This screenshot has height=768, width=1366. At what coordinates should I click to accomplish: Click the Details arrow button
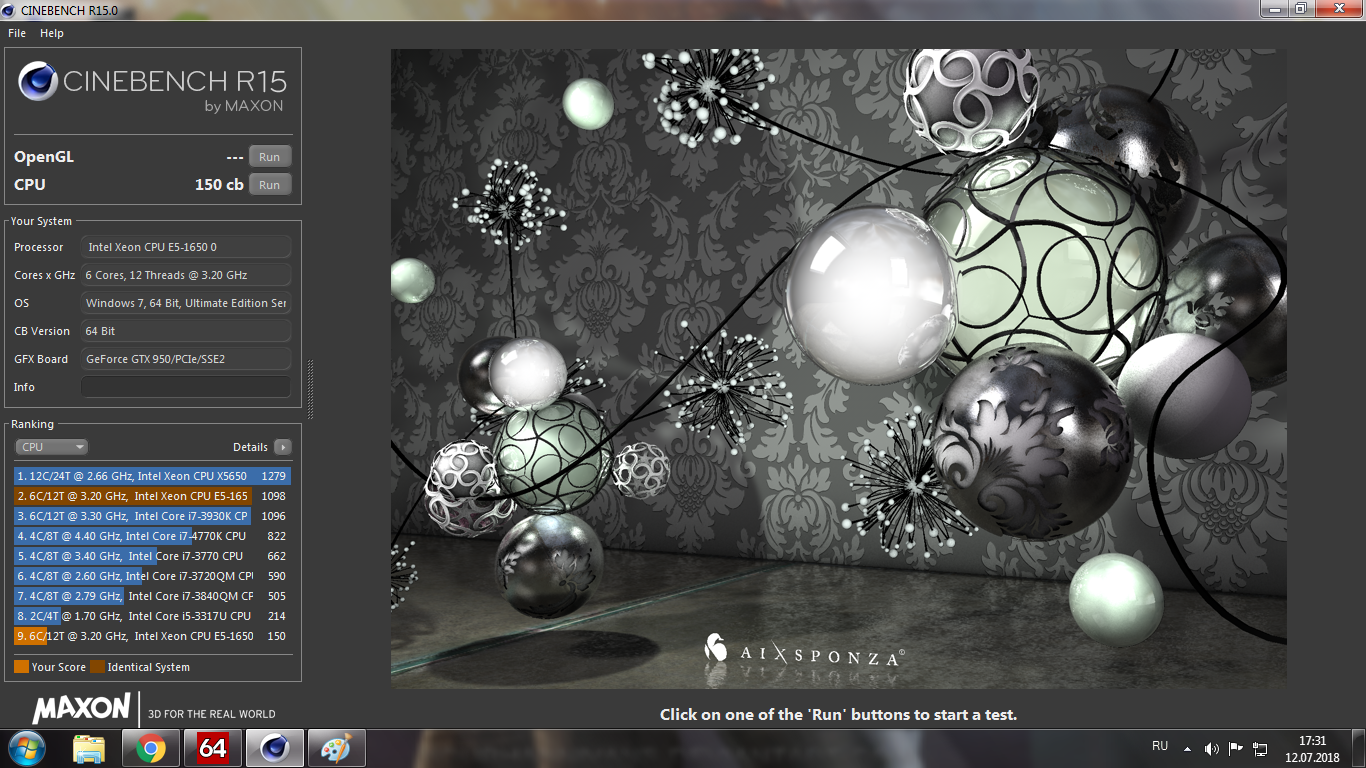283,447
